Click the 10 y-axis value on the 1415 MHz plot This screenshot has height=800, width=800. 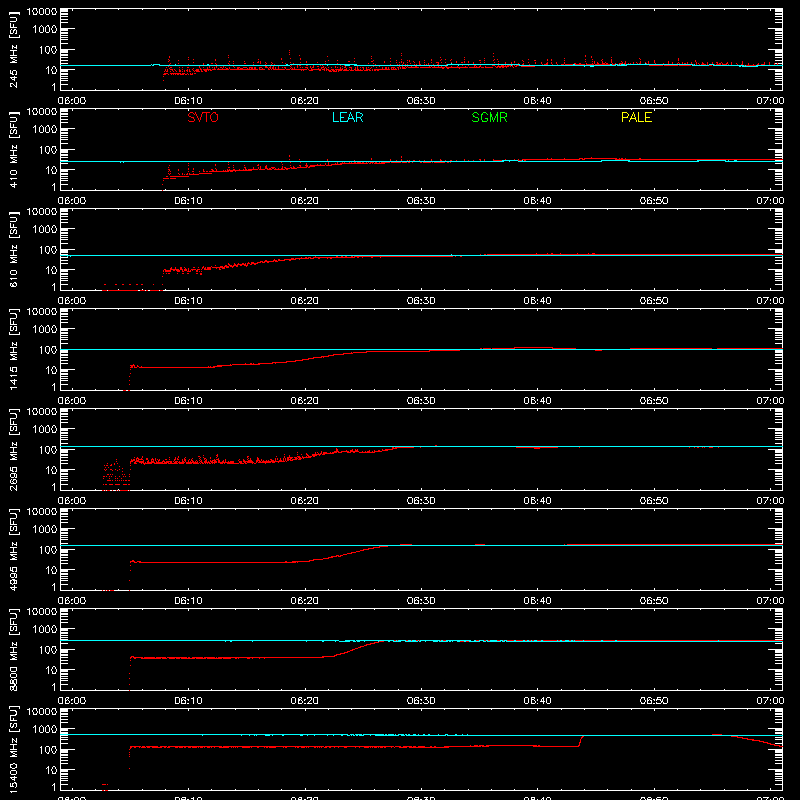click(51, 370)
